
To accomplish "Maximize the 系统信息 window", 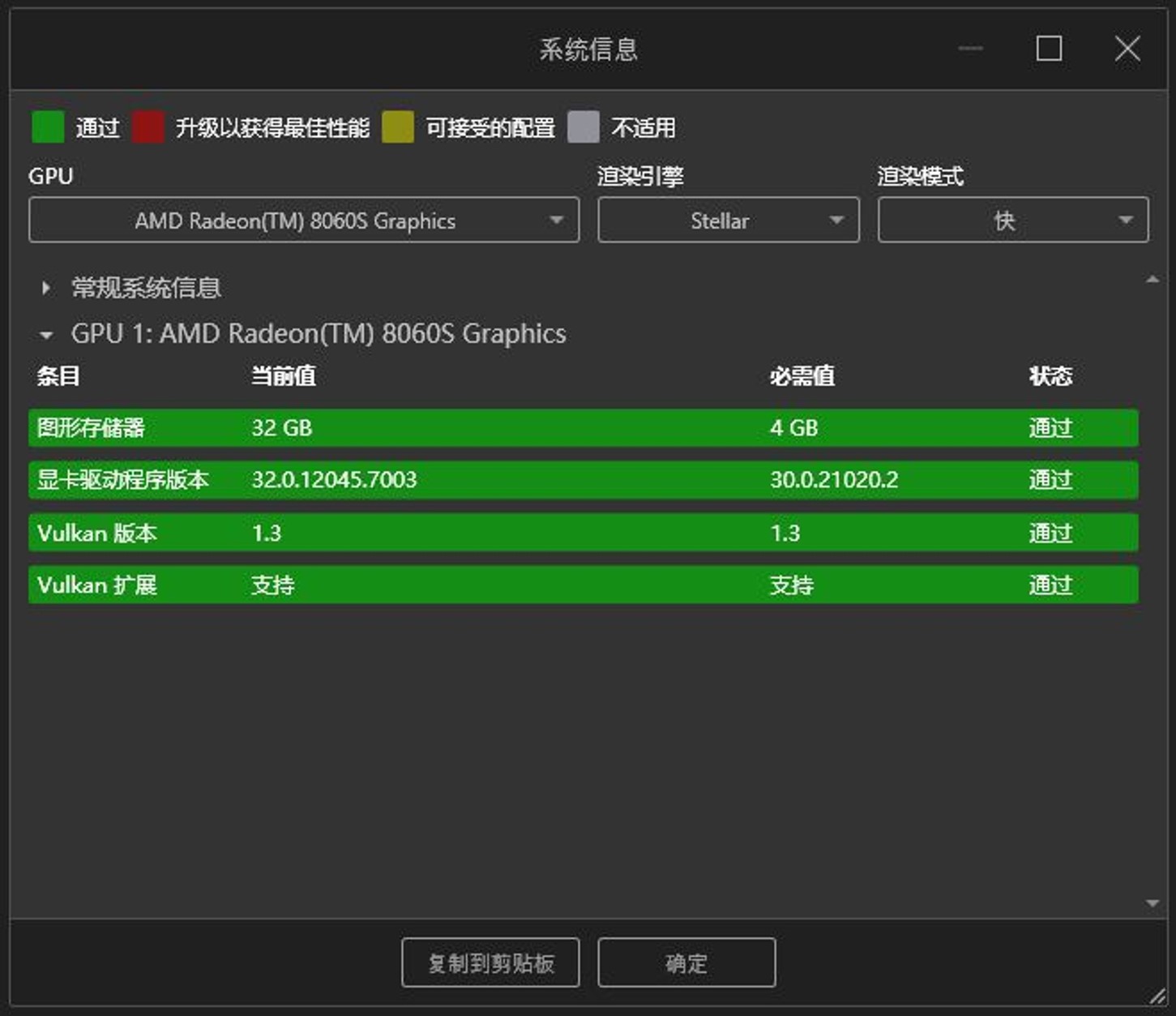I will tap(1049, 49).
